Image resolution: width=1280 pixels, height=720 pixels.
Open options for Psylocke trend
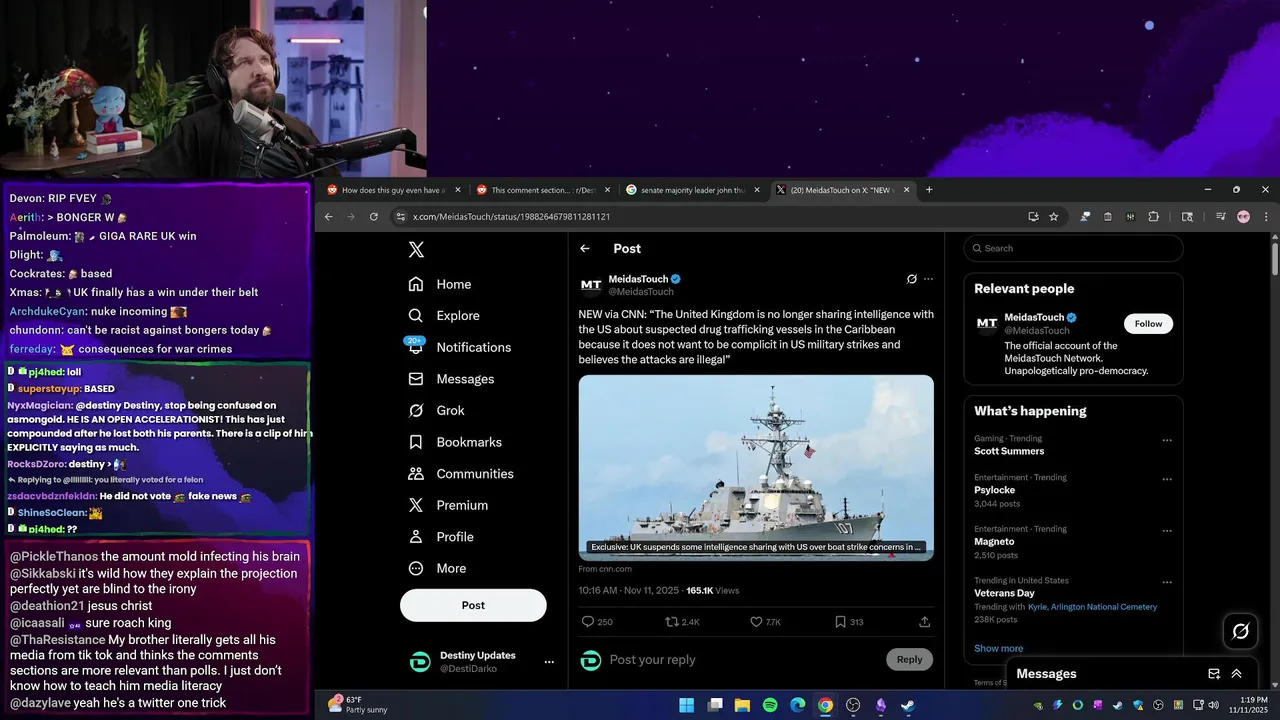point(1166,479)
